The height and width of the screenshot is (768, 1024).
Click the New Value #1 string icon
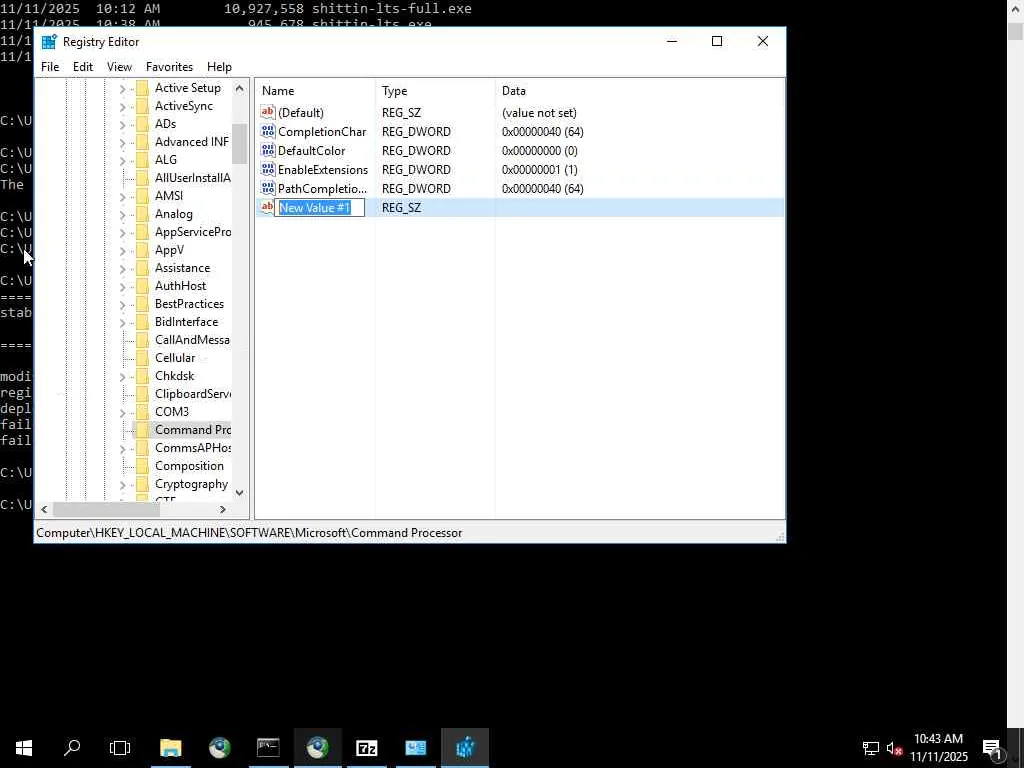tap(267, 207)
